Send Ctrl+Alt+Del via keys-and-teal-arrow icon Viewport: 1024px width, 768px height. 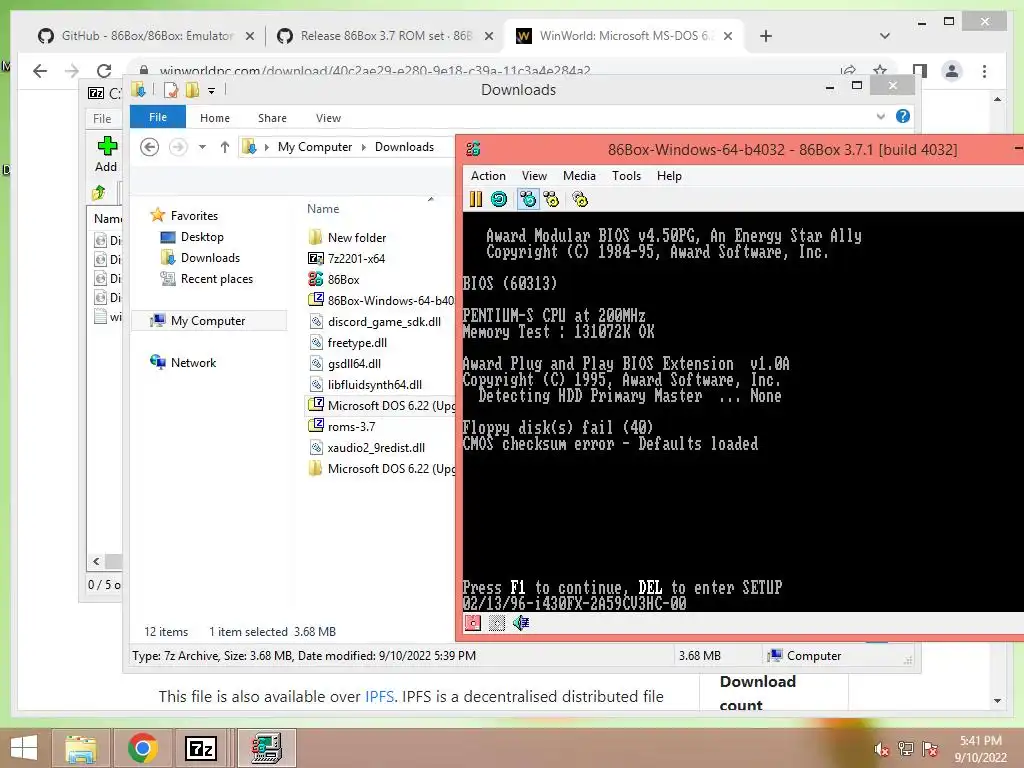tap(528, 199)
